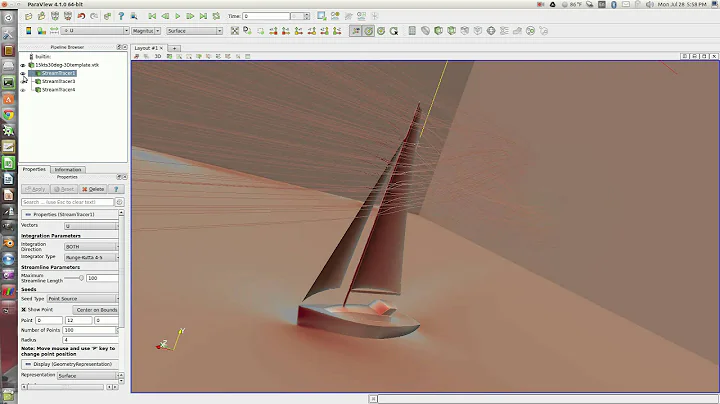Open the Magnitude component dropdown
The width and height of the screenshot is (720, 404).
(146, 31)
